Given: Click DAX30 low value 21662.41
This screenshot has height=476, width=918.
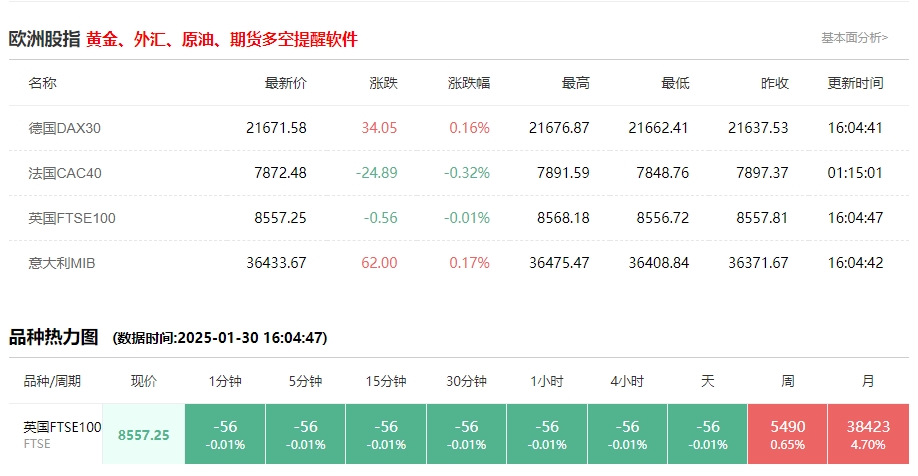Looking at the screenshot, I should pos(659,128).
